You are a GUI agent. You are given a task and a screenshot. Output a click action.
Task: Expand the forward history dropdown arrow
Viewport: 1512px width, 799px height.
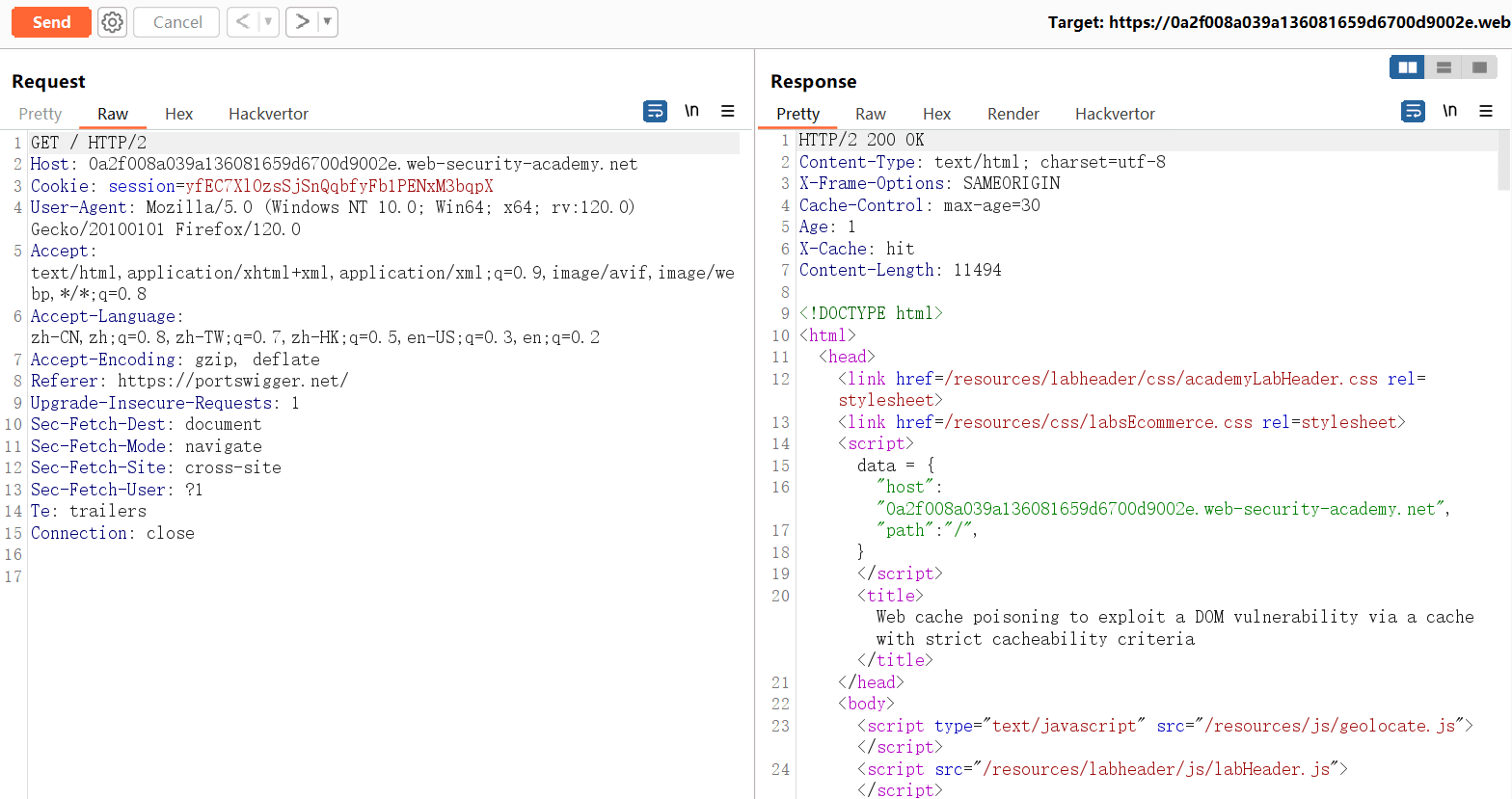click(x=327, y=21)
